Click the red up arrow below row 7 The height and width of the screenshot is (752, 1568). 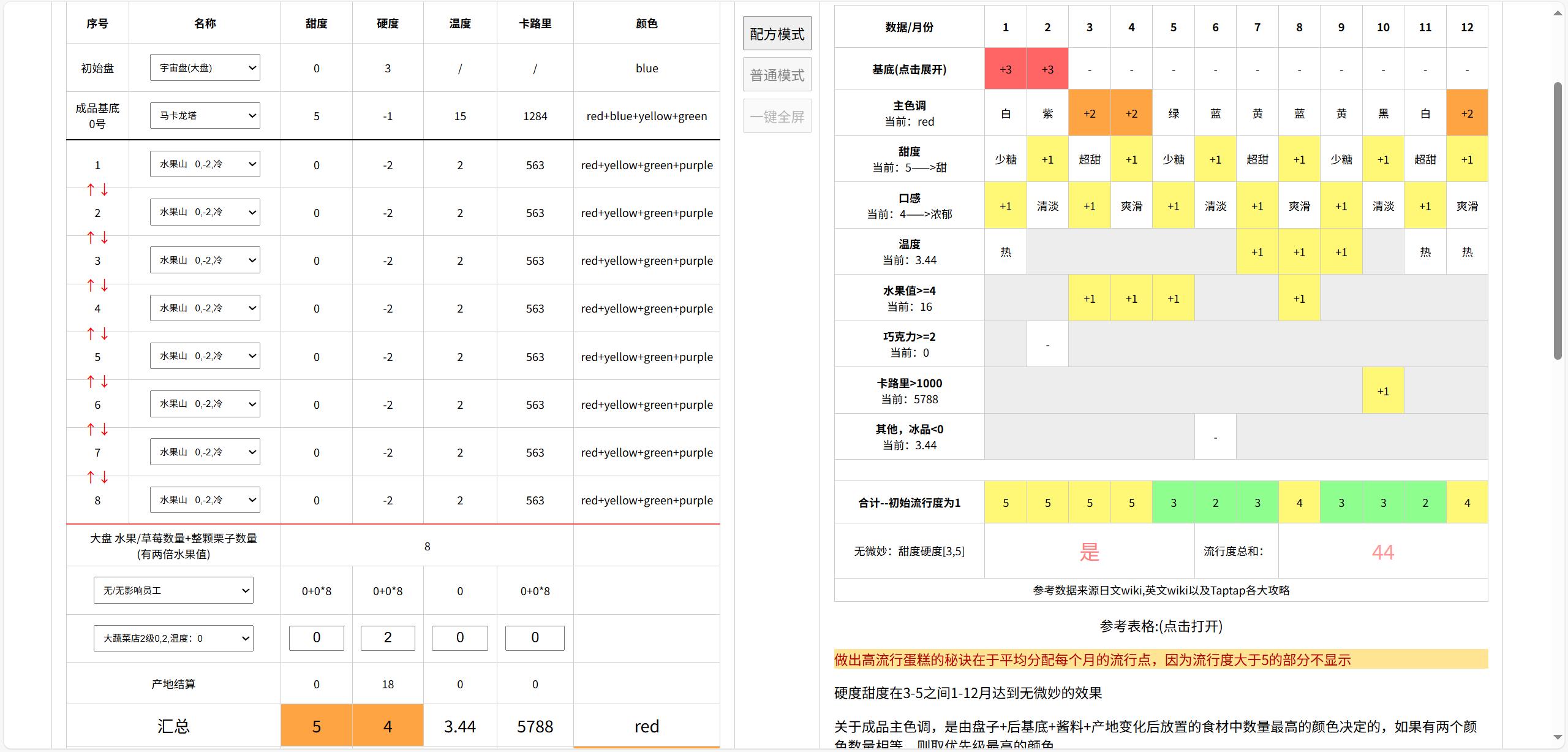pyautogui.click(x=91, y=477)
